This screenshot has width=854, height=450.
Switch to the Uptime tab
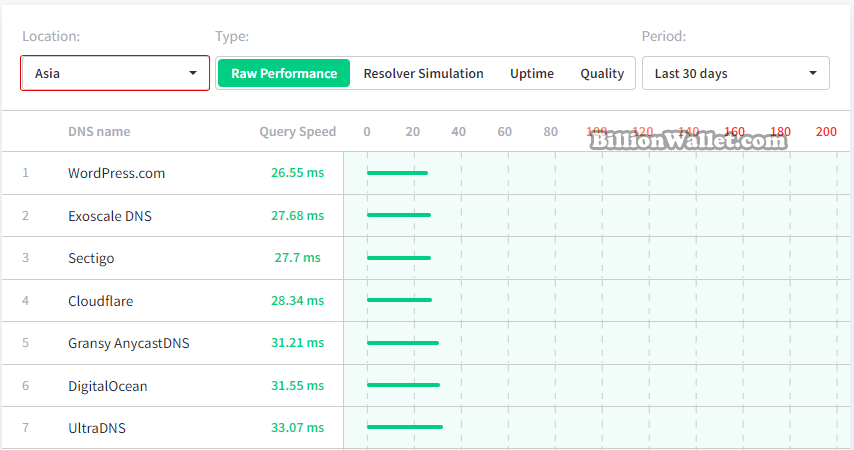pyautogui.click(x=532, y=74)
